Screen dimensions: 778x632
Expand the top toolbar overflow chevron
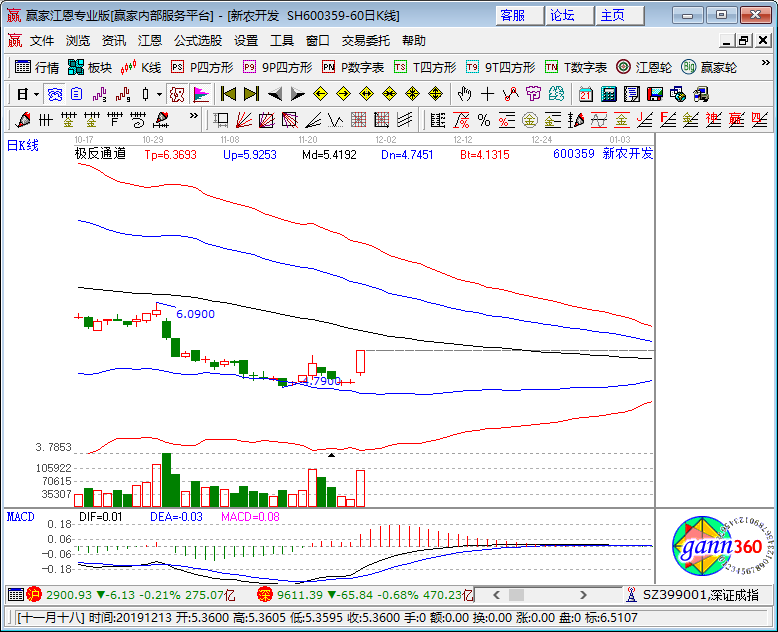[765, 63]
